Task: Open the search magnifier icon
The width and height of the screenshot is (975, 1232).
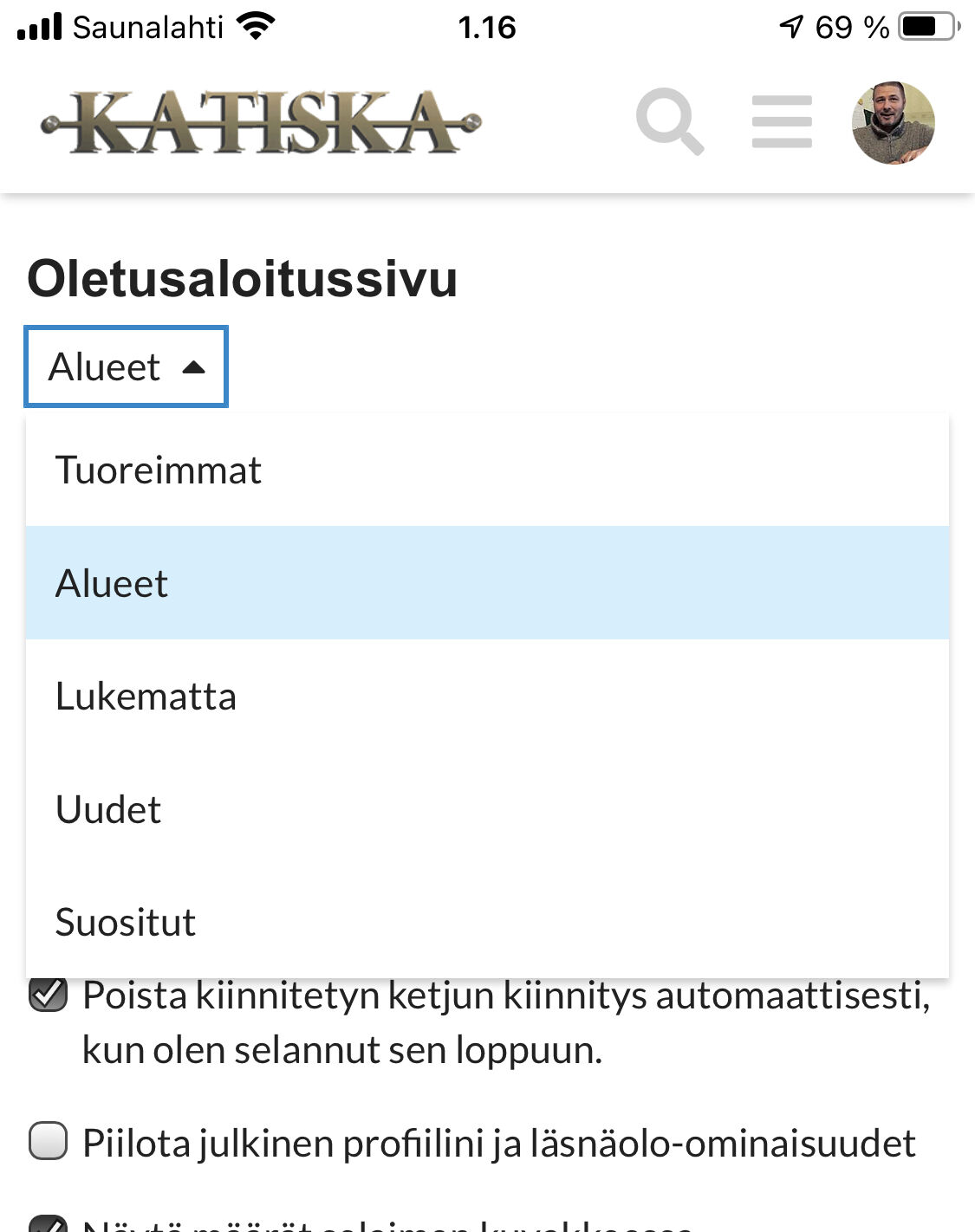Action: [669, 121]
